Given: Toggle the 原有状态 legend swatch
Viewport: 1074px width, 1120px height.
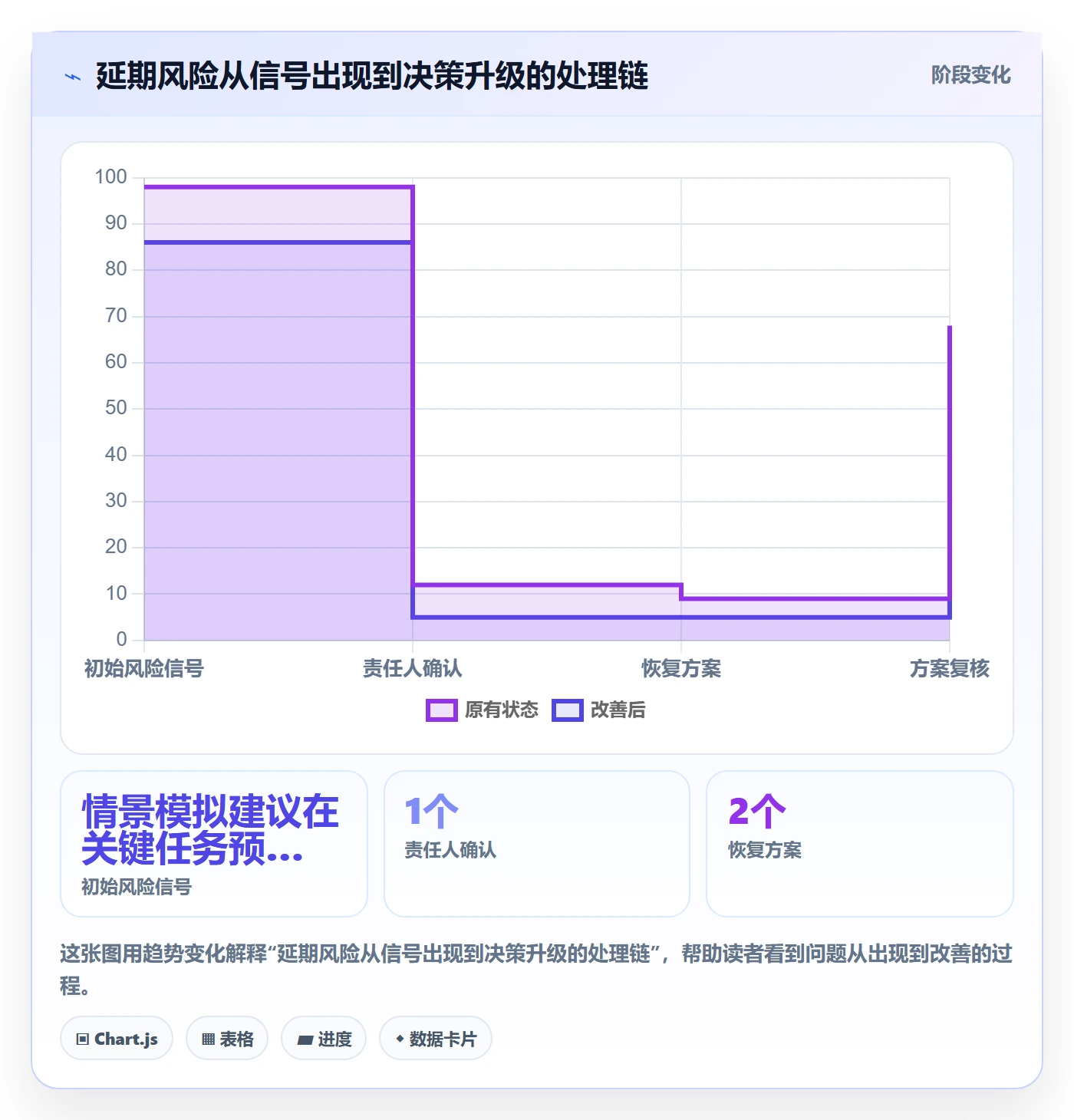Looking at the screenshot, I should [x=441, y=710].
